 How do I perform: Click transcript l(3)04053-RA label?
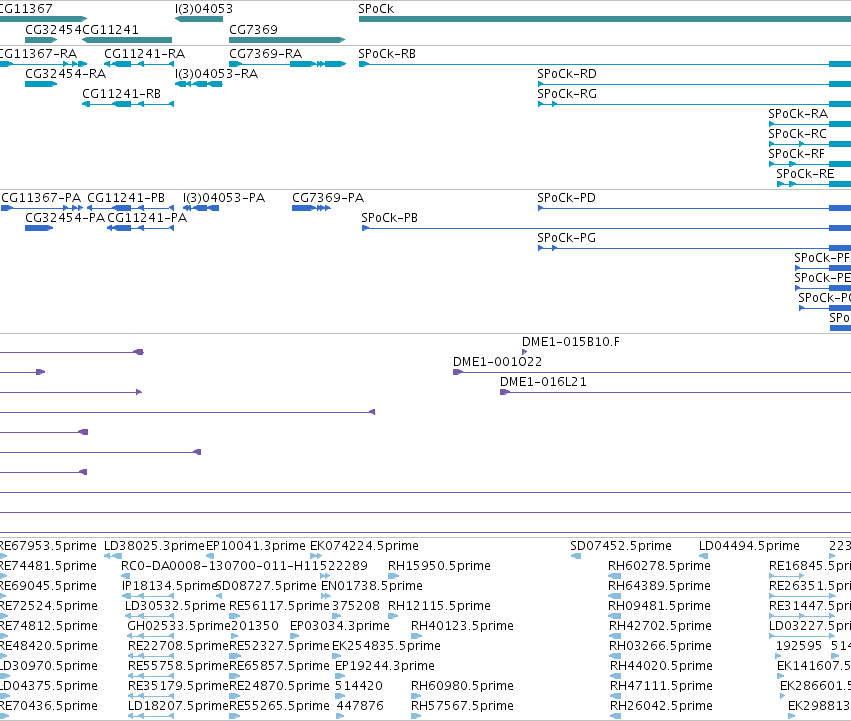217,74
